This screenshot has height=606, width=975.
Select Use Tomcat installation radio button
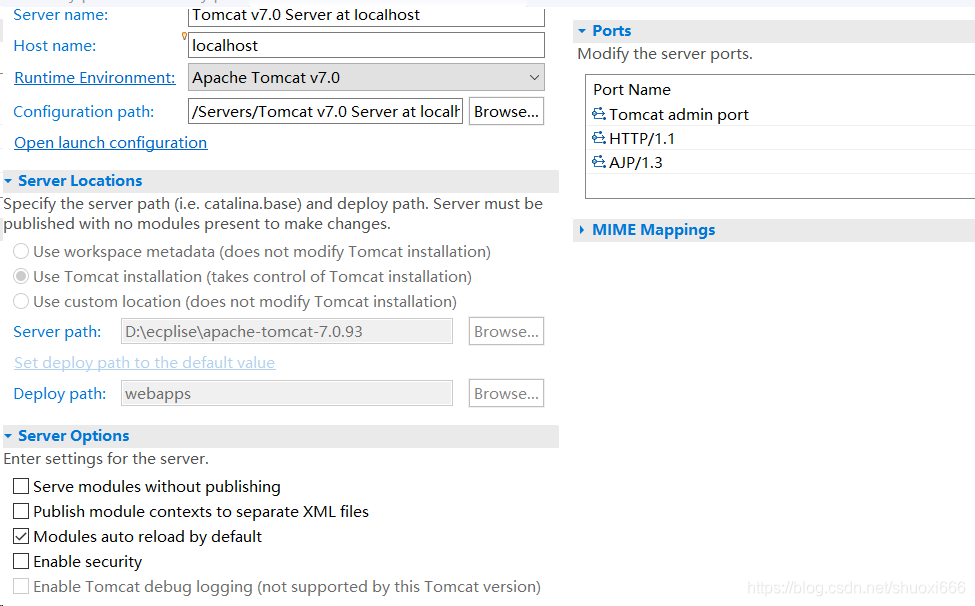point(21,276)
